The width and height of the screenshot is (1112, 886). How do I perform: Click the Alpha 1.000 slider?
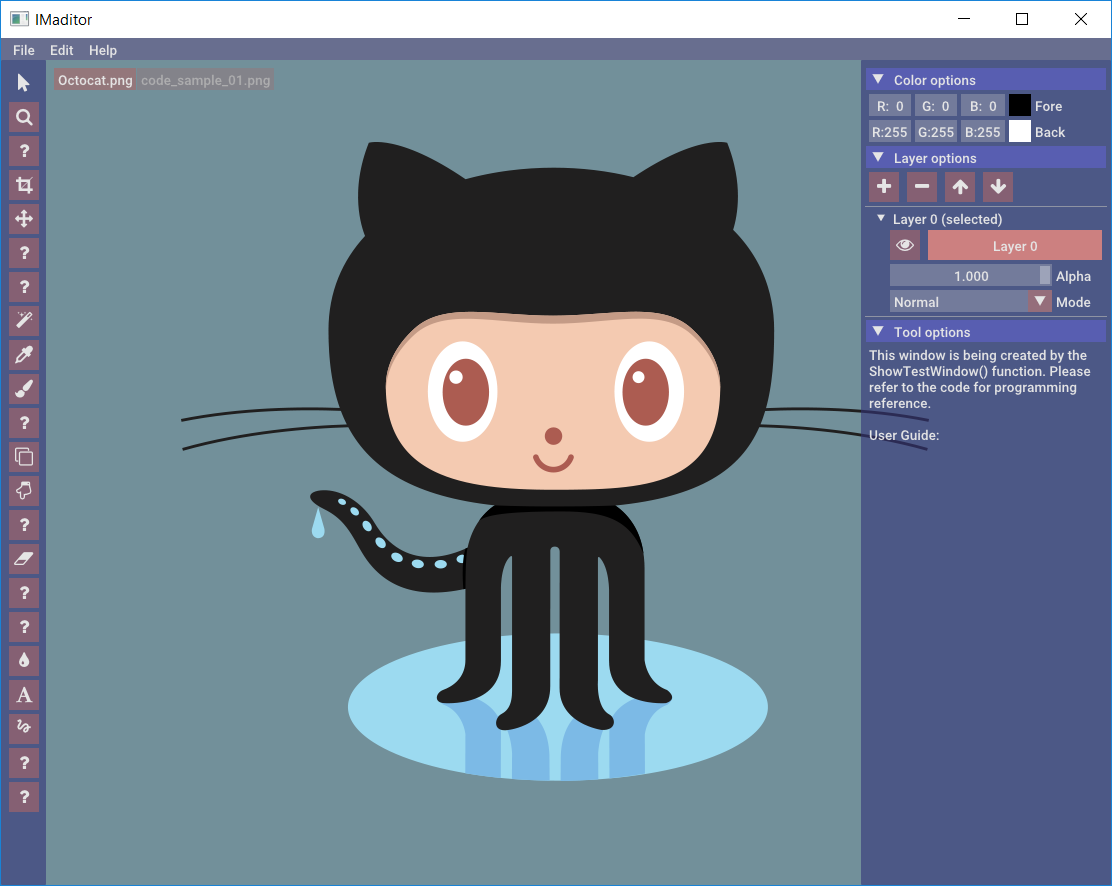coord(970,275)
